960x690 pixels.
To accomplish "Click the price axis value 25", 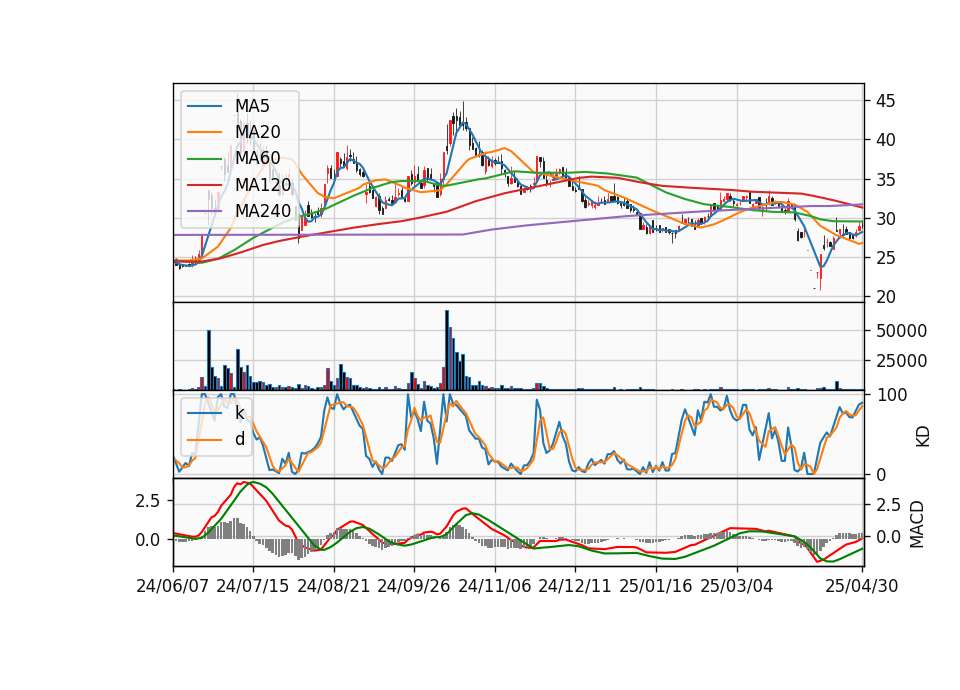I will point(885,258).
